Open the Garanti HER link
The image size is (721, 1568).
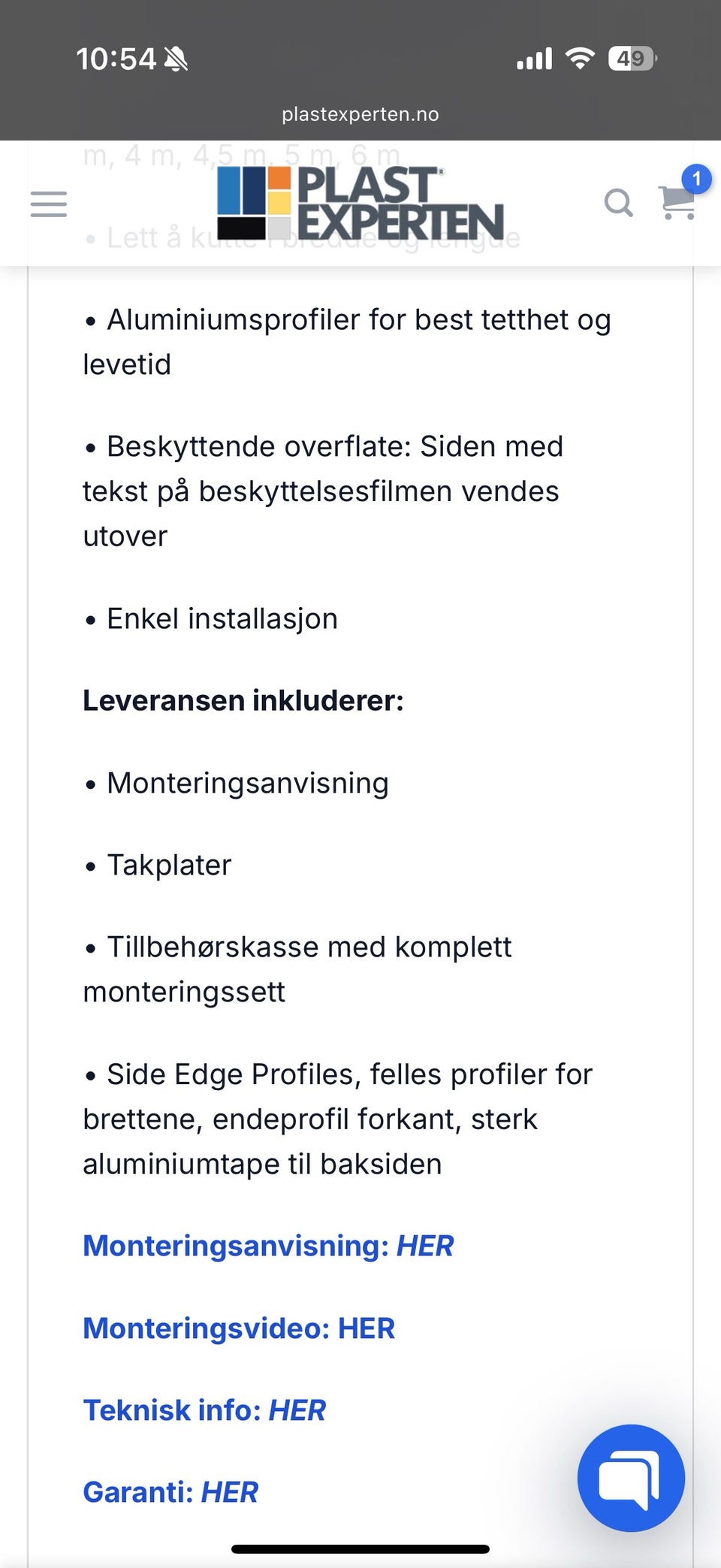(x=170, y=1492)
